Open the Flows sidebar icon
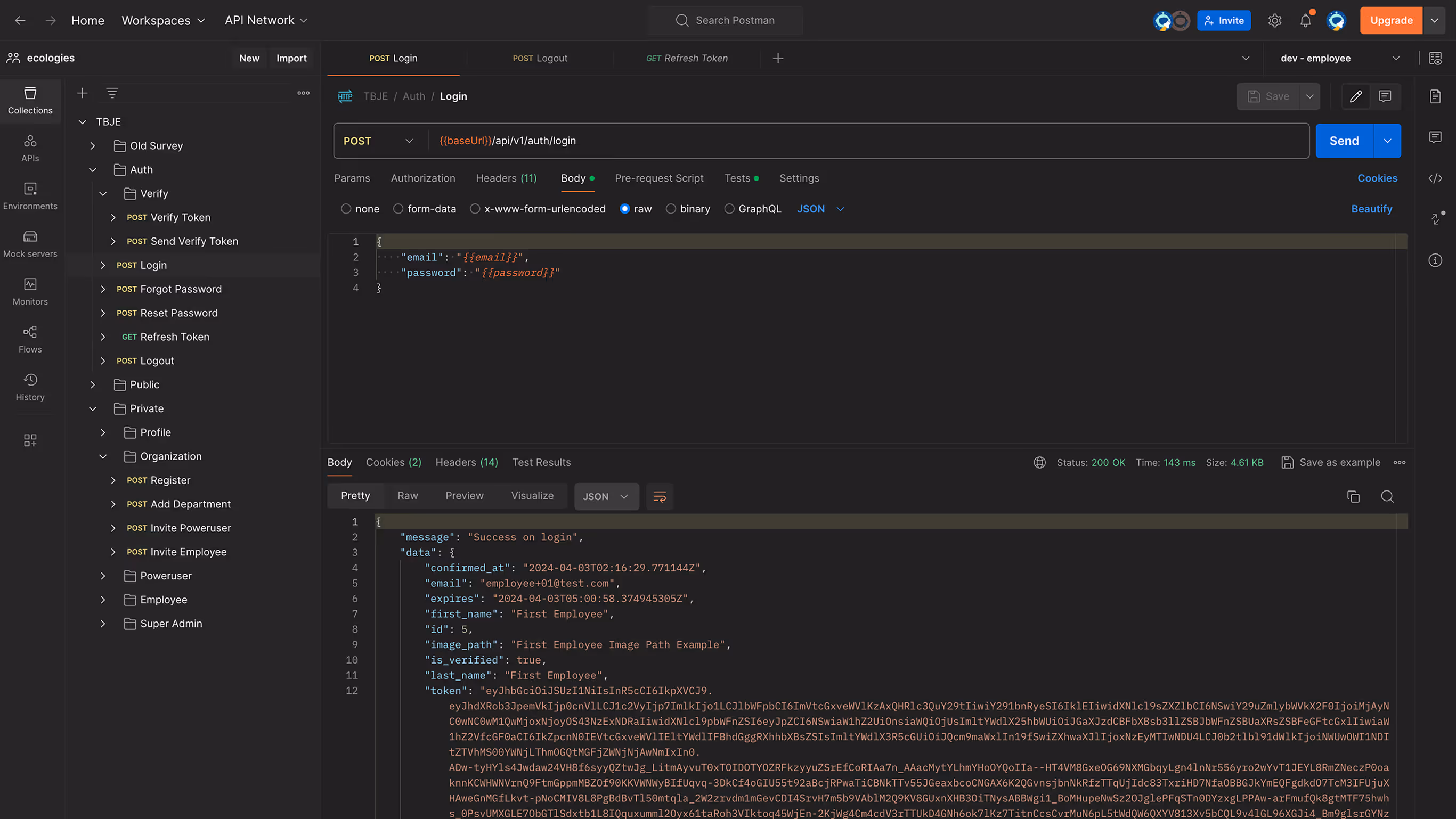The width and height of the screenshot is (1456, 819). coord(30,339)
